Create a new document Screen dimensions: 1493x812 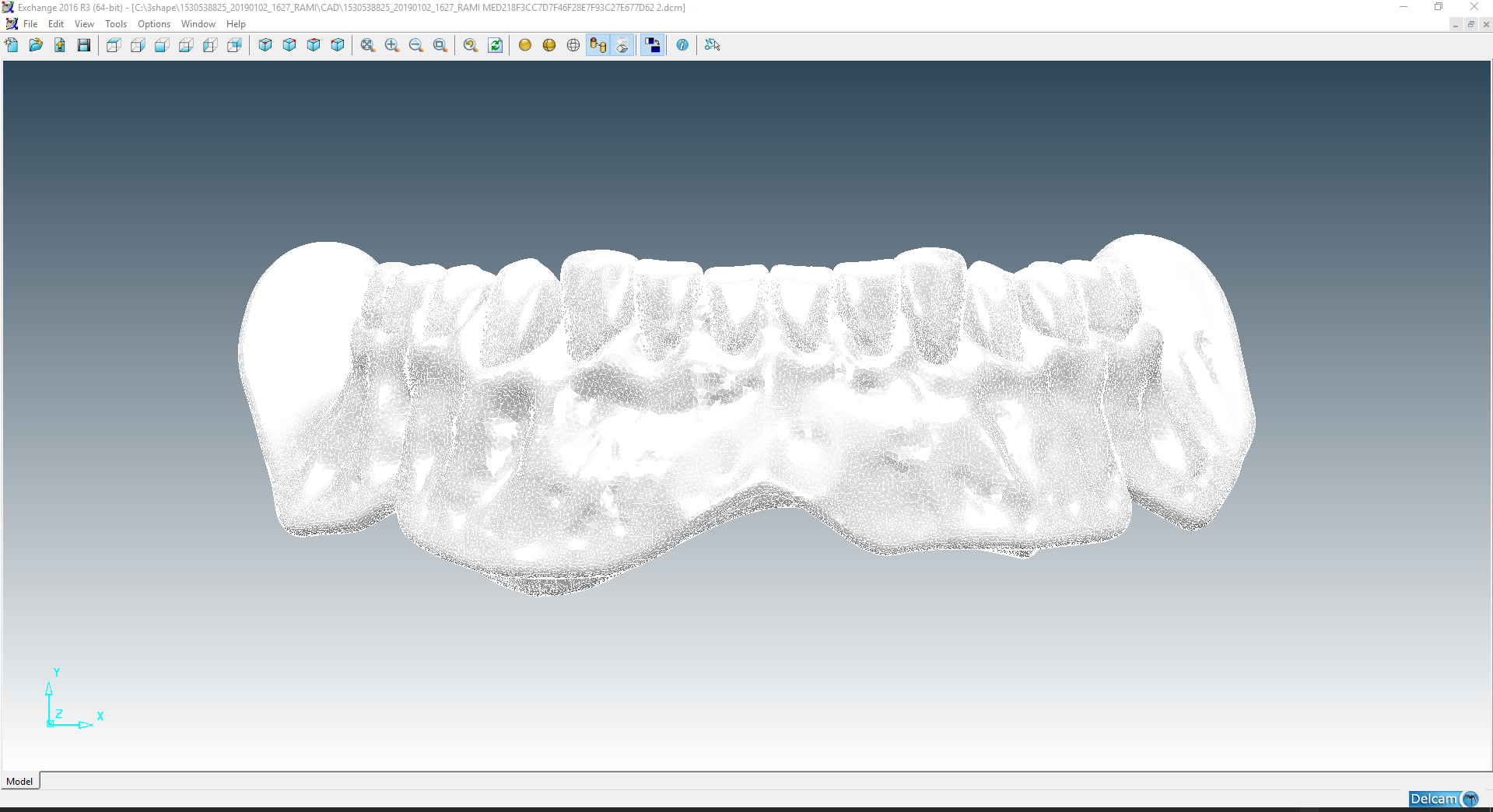(11, 45)
